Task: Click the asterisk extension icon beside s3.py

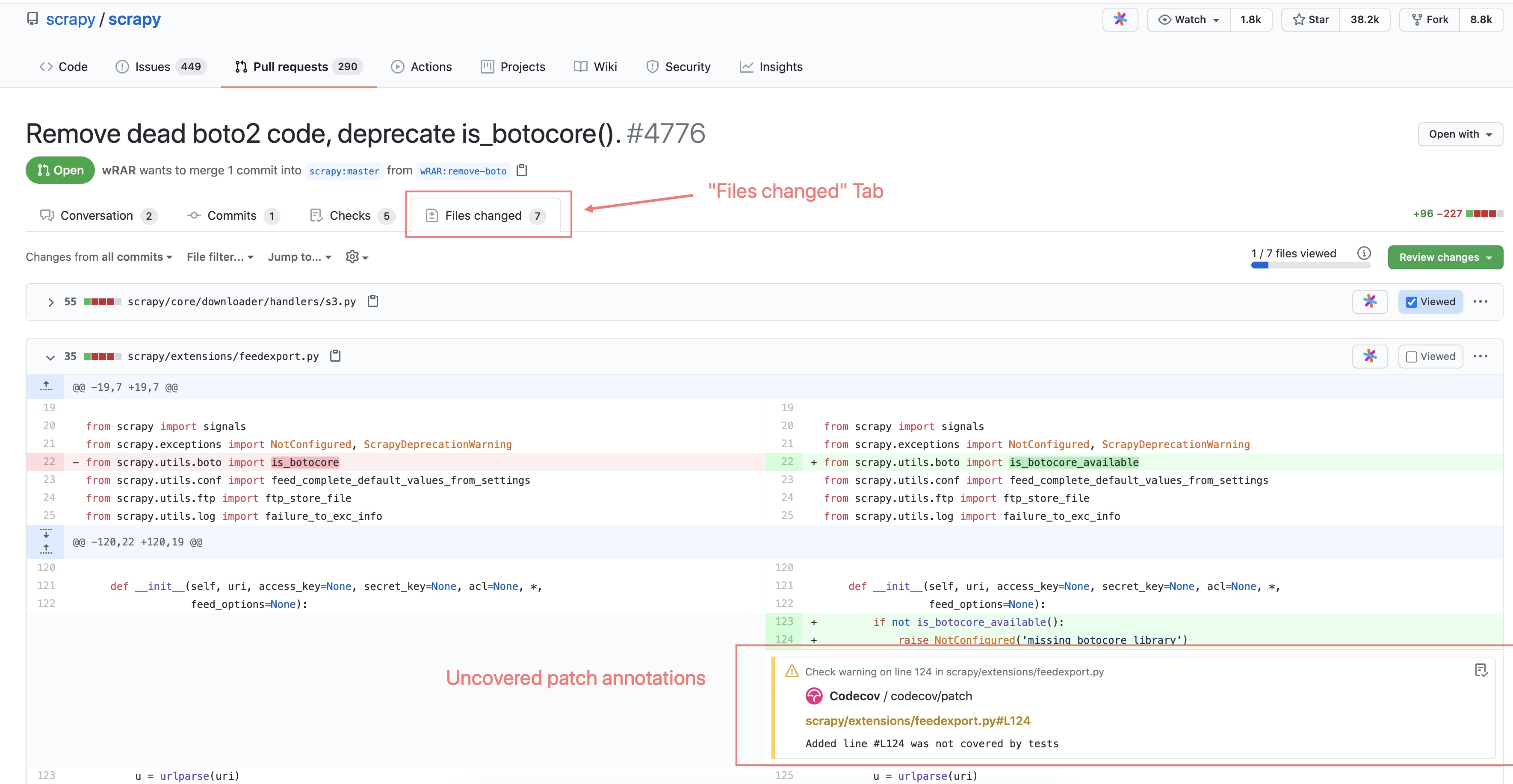Action: pyautogui.click(x=1370, y=301)
